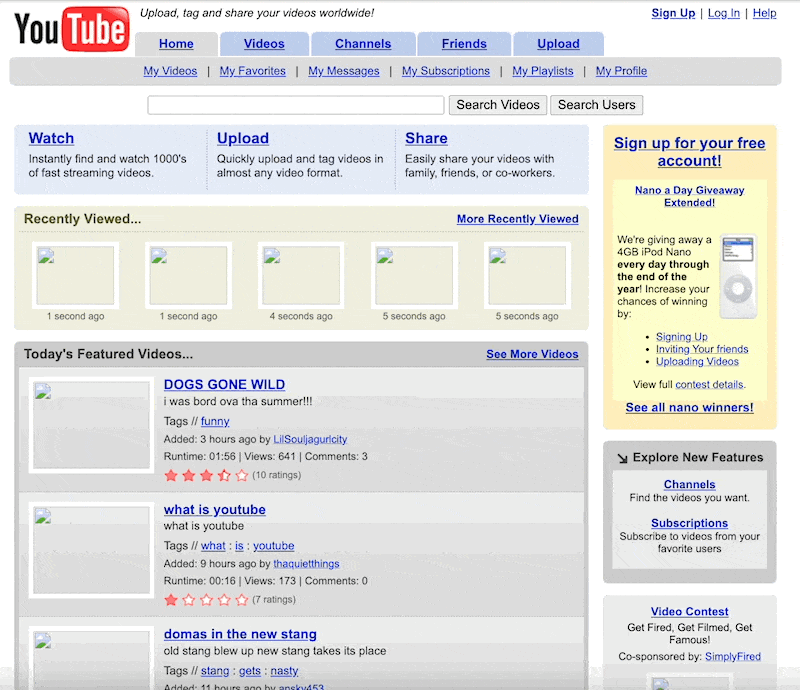The image size is (800, 690).
Task: Open last thumbnail labeled 5 seconds ago
Action: click(527, 276)
